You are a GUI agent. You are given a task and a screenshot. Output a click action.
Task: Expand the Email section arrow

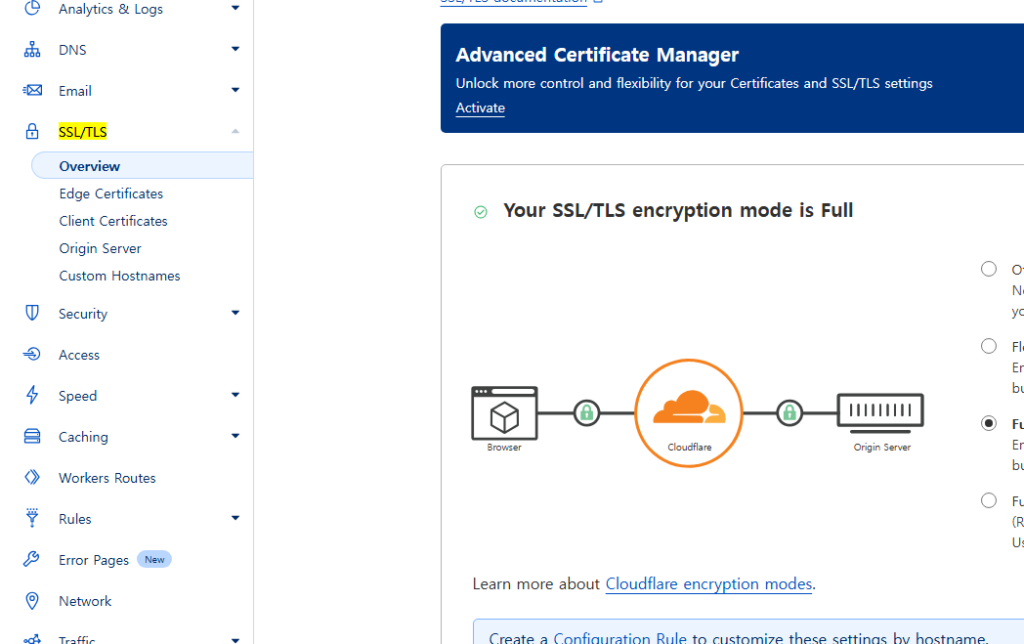pyautogui.click(x=235, y=90)
